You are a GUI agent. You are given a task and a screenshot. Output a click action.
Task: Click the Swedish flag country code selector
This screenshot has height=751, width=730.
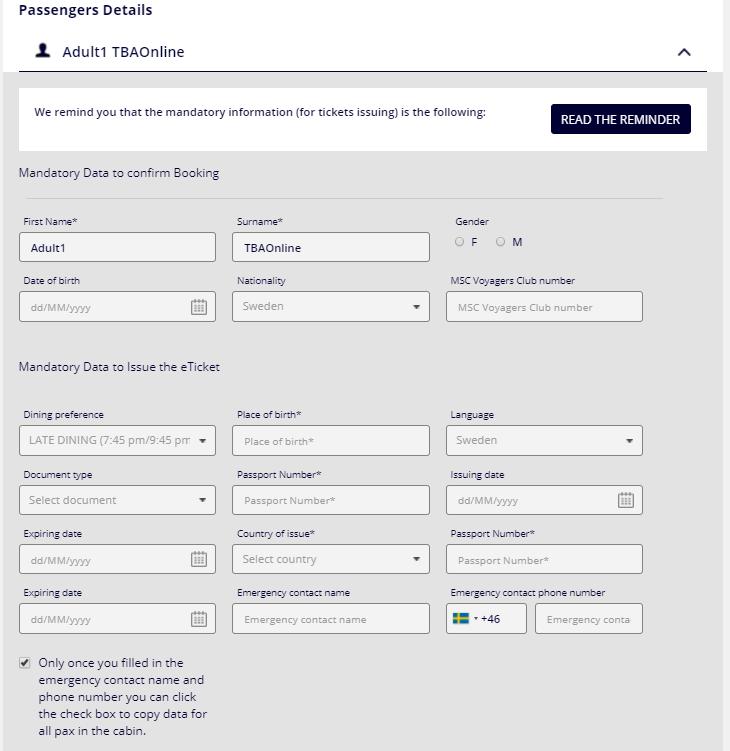coord(465,619)
